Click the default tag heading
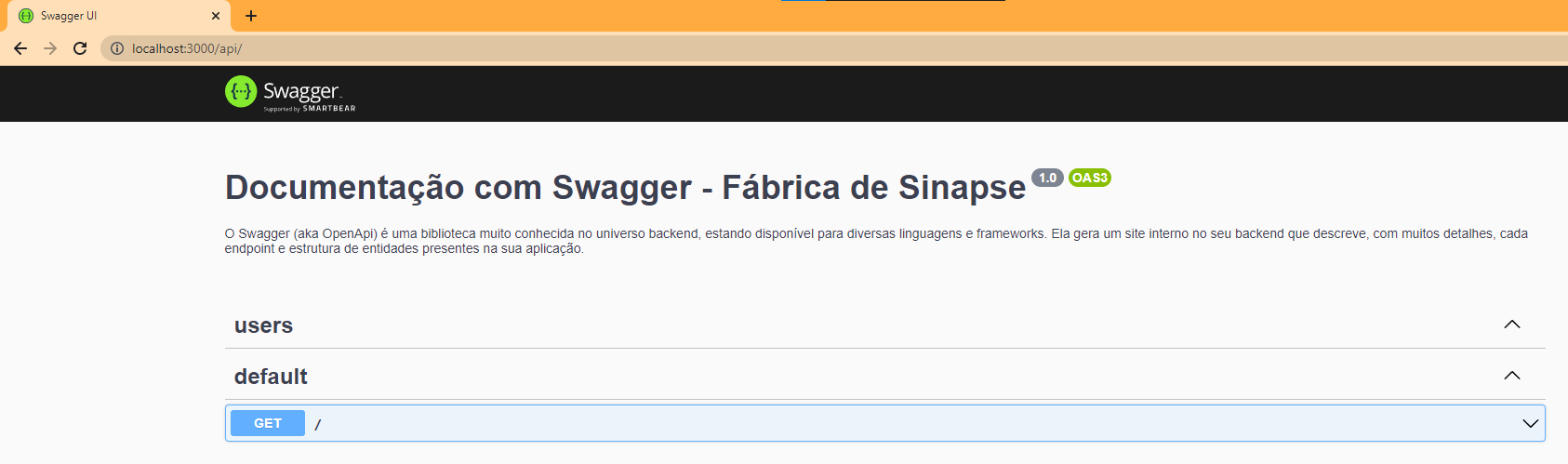Screen dimensions: 1568x464 (x=271, y=377)
